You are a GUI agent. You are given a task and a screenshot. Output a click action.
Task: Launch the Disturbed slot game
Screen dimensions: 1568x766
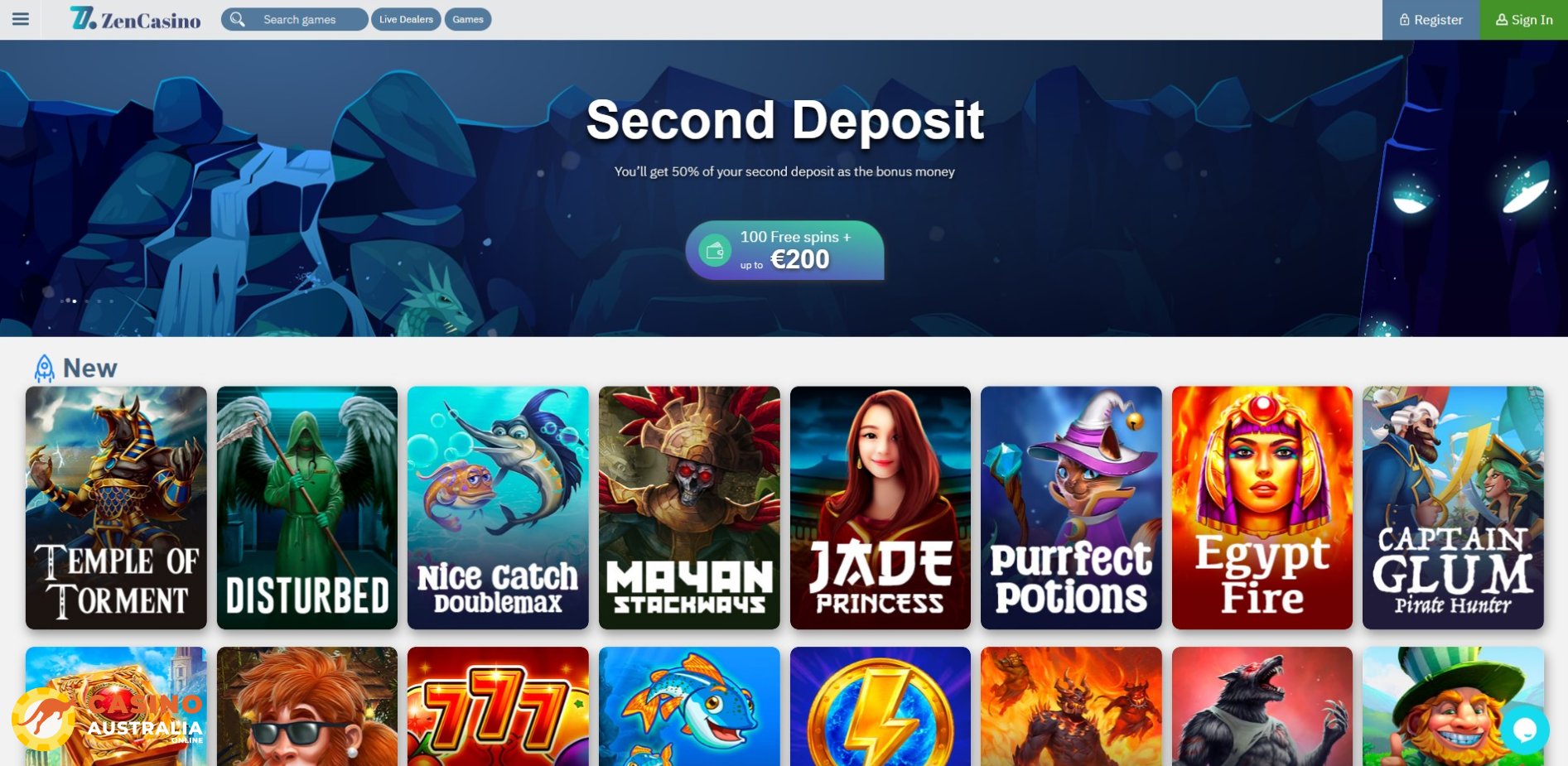pos(307,508)
